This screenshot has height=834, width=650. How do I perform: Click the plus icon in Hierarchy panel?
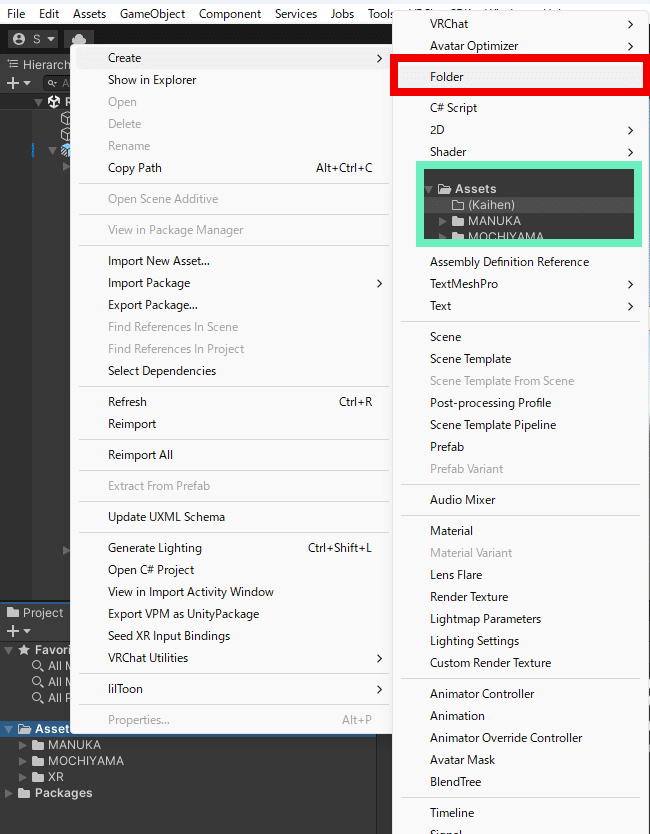coord(12,83)
